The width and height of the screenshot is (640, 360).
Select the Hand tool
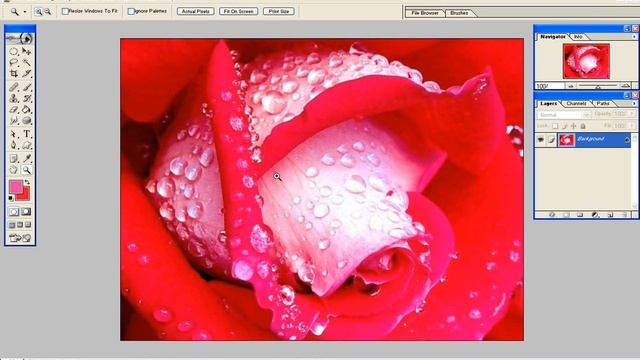14,170
